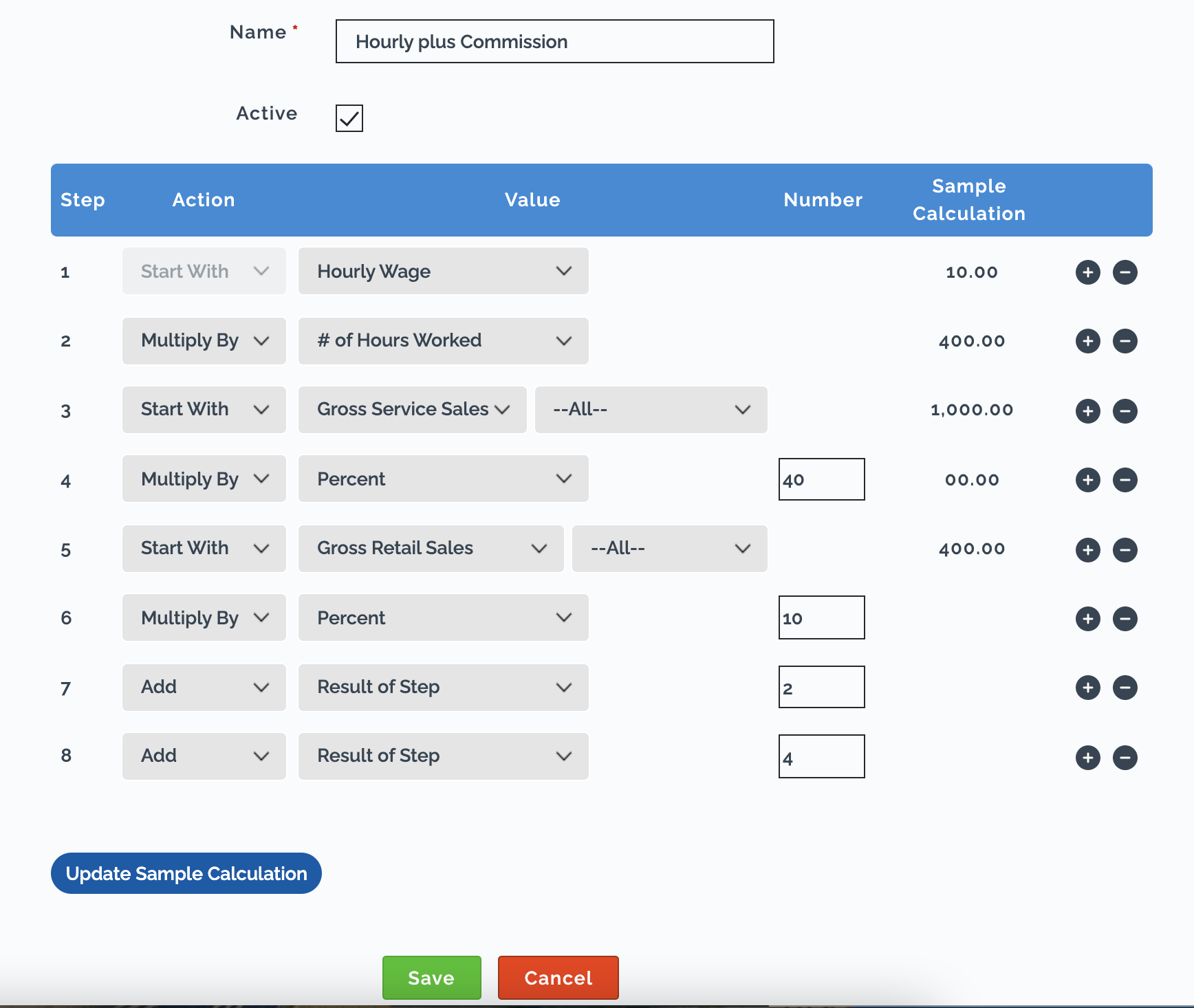Click the Number column header
This screenshot has height=1008, width=1194.
coord(823,200)
